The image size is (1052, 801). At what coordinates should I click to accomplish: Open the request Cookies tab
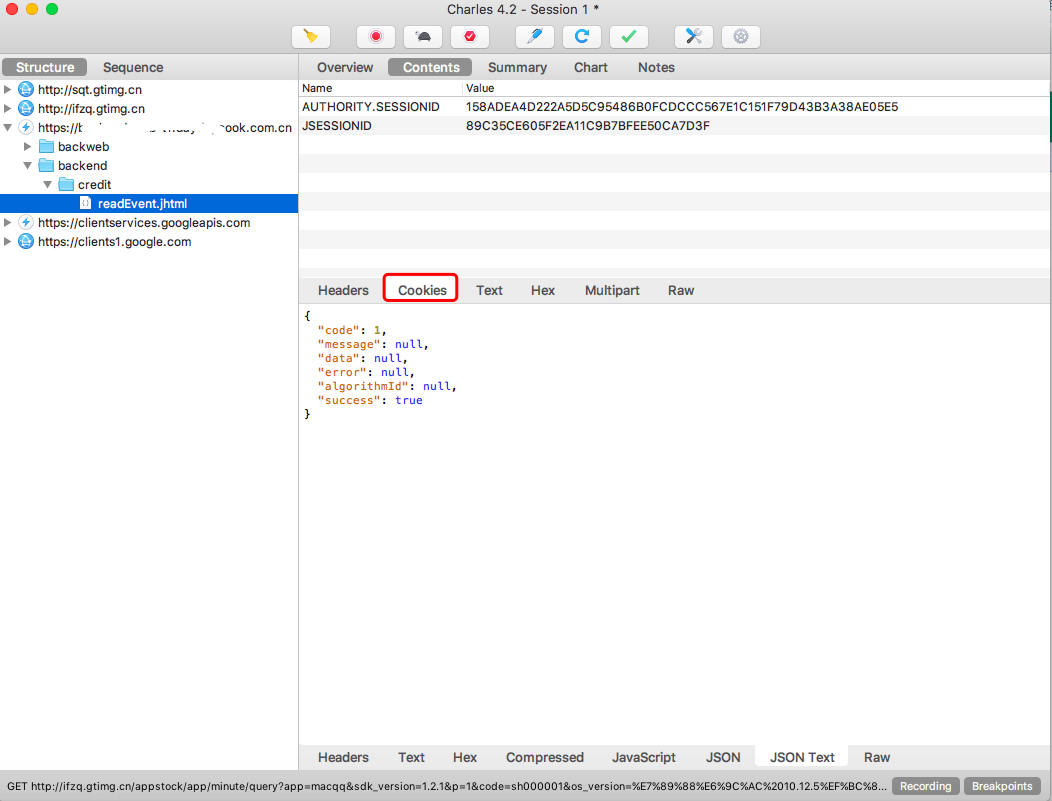tap(422, 290)
